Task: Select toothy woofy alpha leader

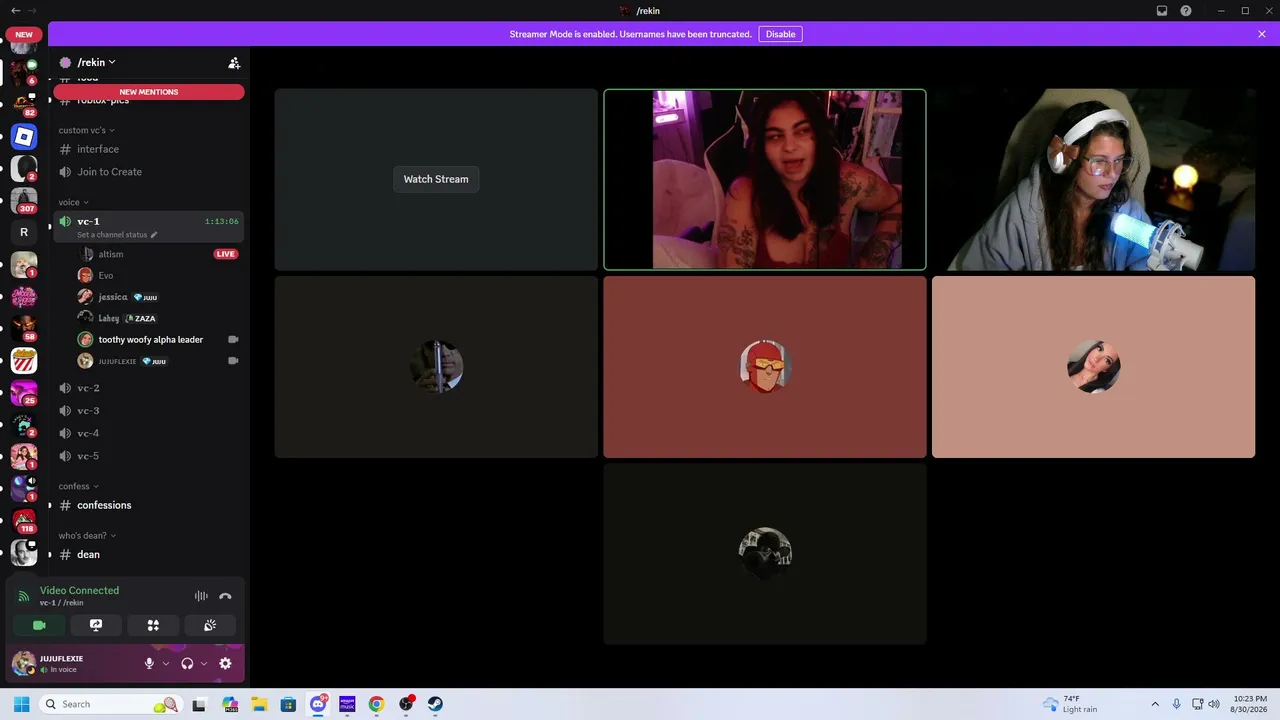Action: [149, 339]
